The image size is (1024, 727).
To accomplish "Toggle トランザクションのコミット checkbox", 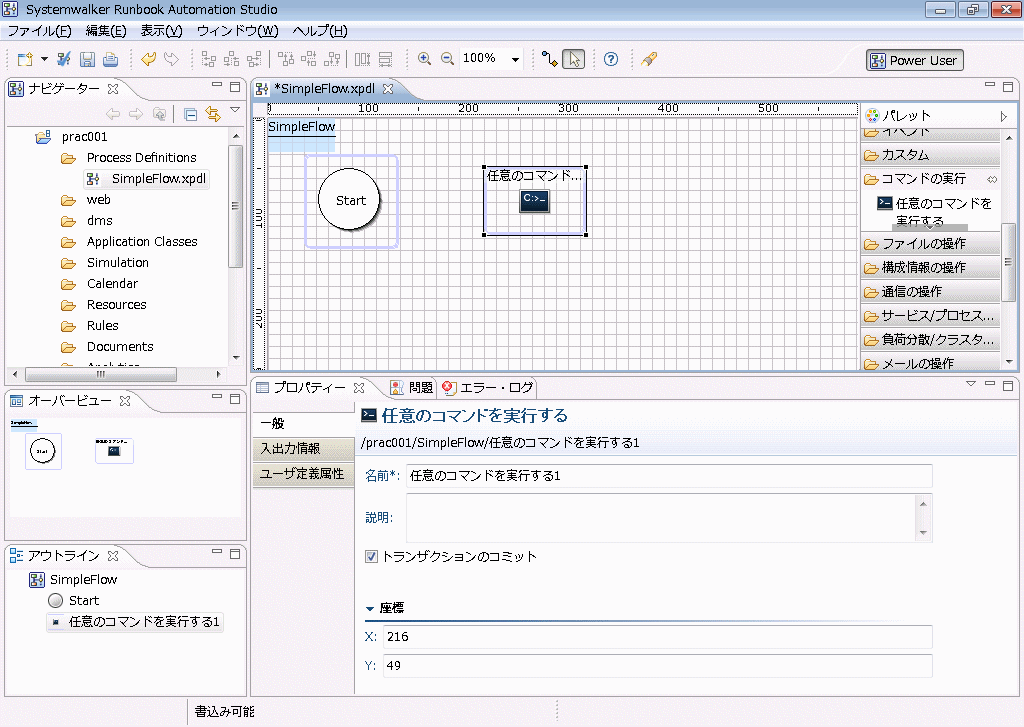I will tap(372, 557).
